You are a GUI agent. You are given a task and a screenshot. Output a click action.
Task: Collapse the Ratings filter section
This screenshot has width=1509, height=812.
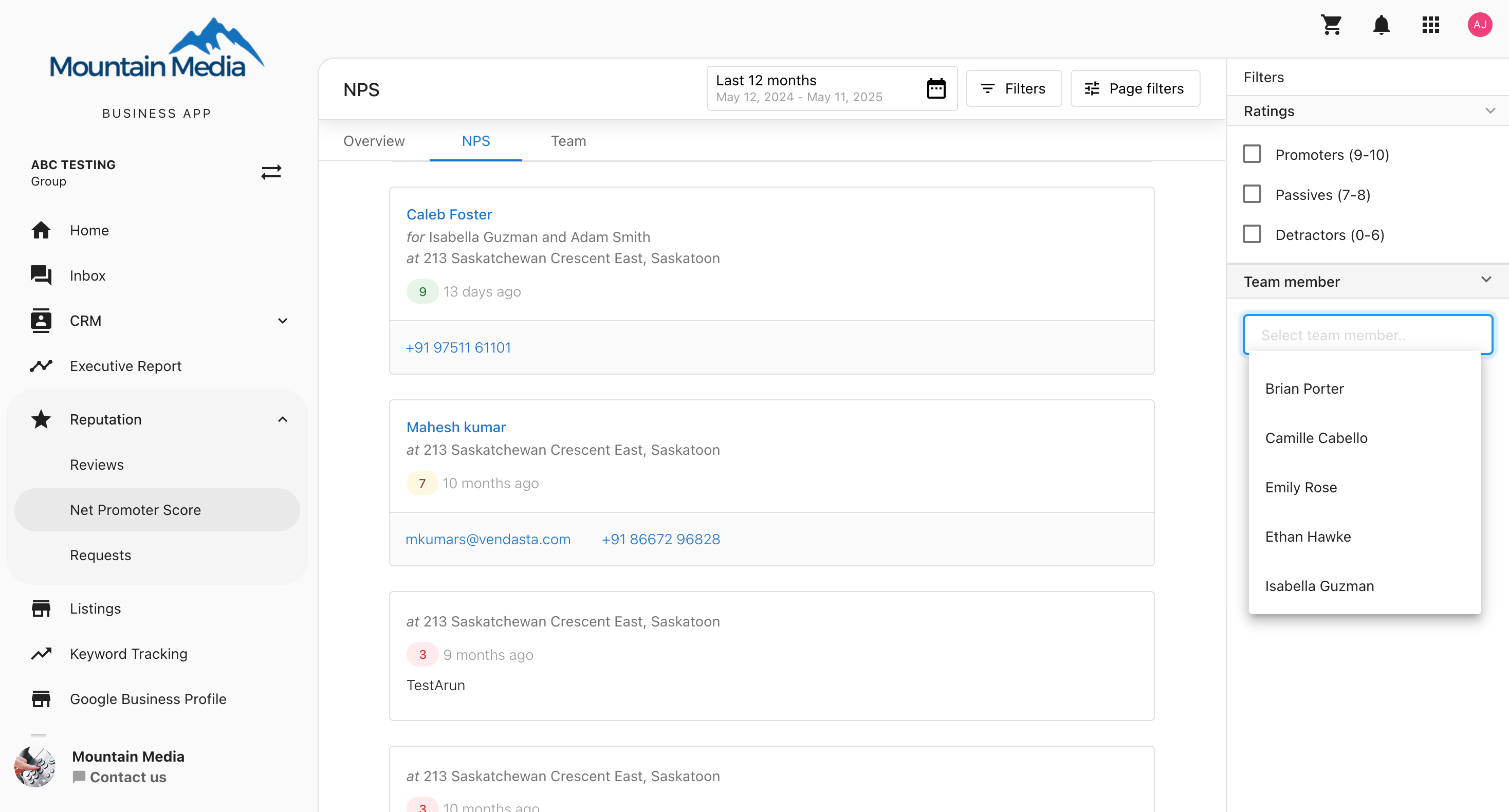pos(1490,110)
